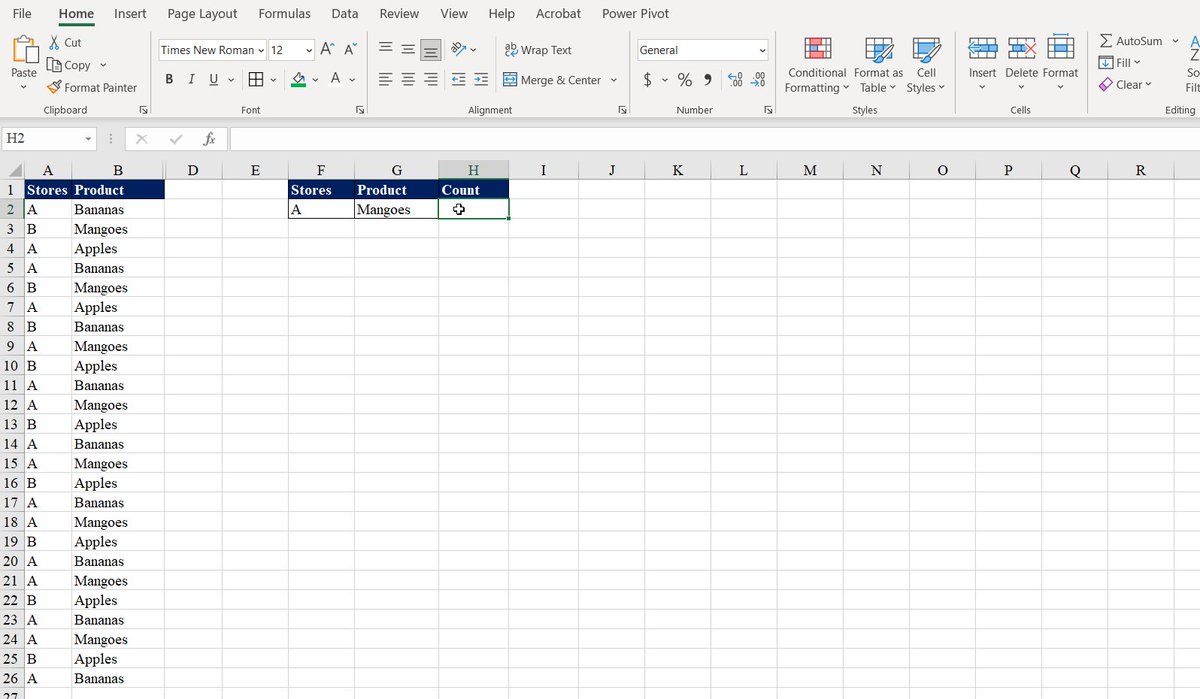Screen dimensions: 1200x699
Task: Open Number format dialog launcher
Action: [x=769, y=110]
